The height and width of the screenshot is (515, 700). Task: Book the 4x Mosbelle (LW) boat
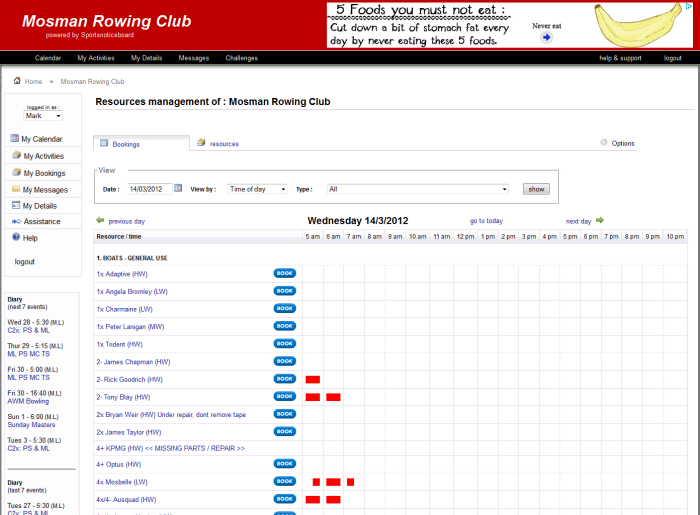tap(284, 481)
